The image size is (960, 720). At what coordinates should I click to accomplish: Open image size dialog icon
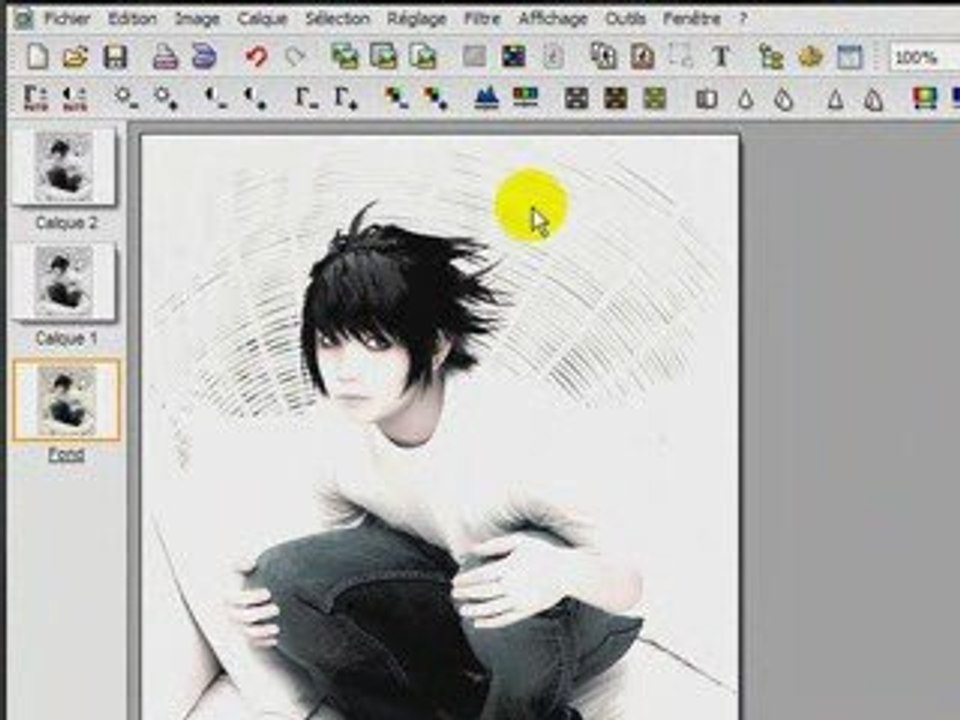(x=383, y=57)
